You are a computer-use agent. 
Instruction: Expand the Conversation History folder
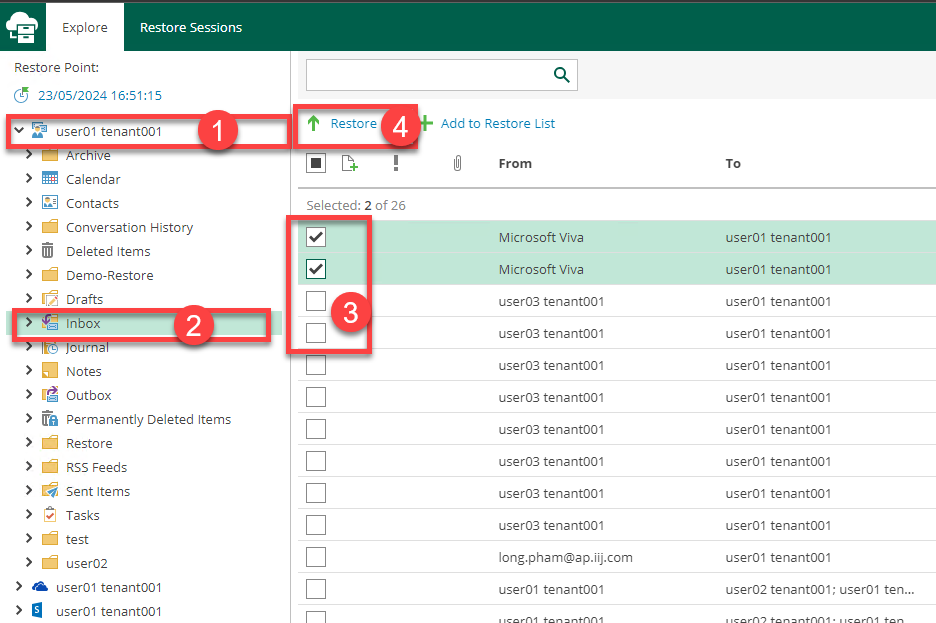(29, 227)
